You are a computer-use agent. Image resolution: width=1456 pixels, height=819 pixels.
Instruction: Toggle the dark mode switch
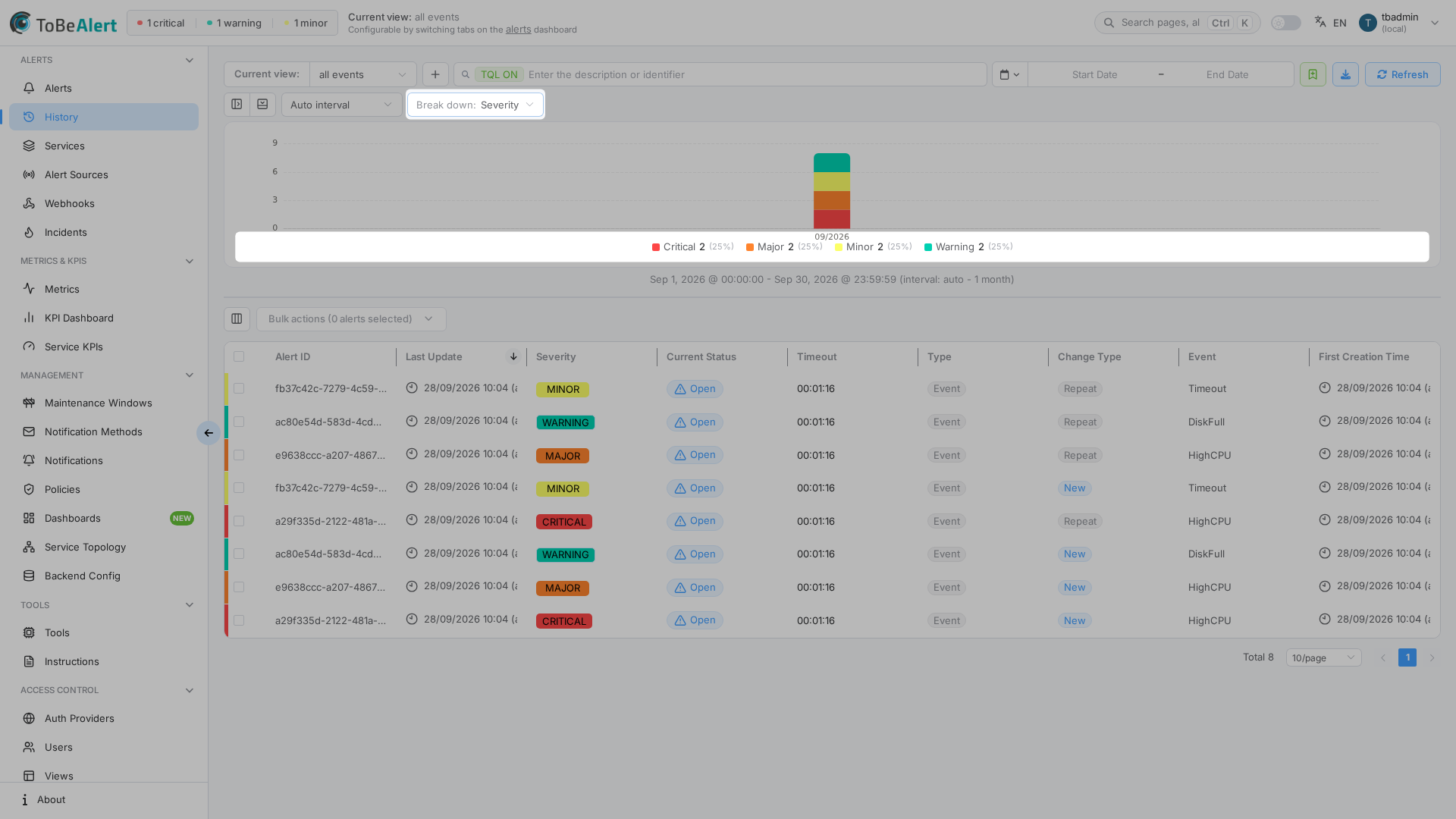pos(1285,23)
